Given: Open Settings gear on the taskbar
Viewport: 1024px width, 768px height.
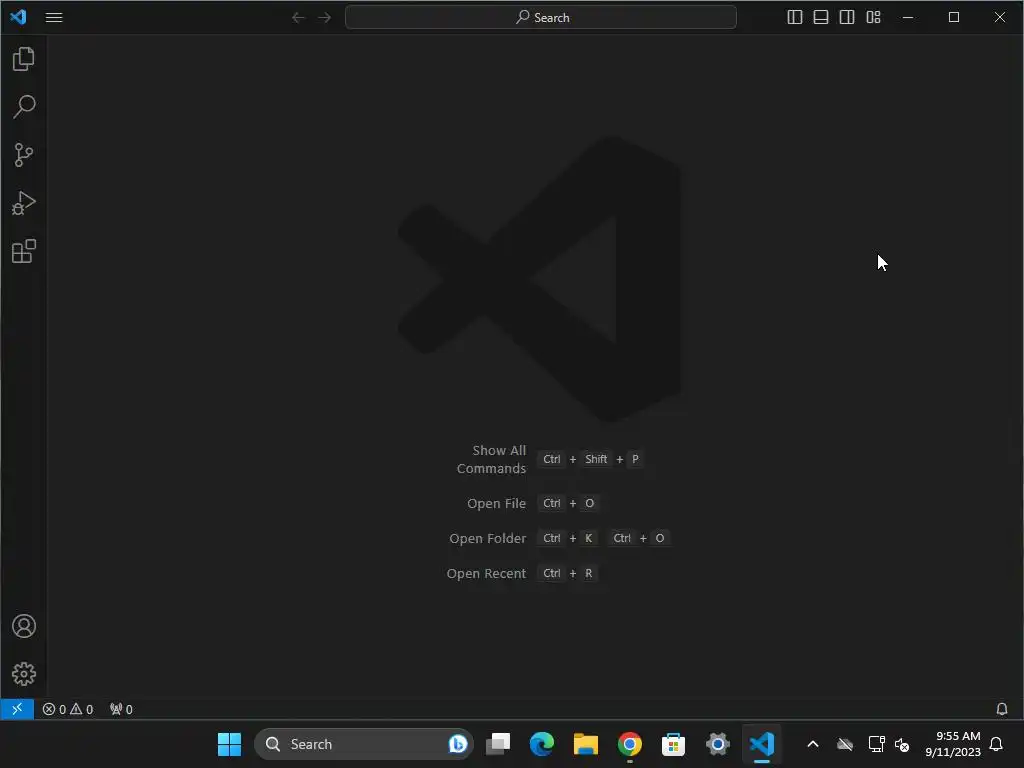Looking at the screenshot, I should tap(718, 744).
